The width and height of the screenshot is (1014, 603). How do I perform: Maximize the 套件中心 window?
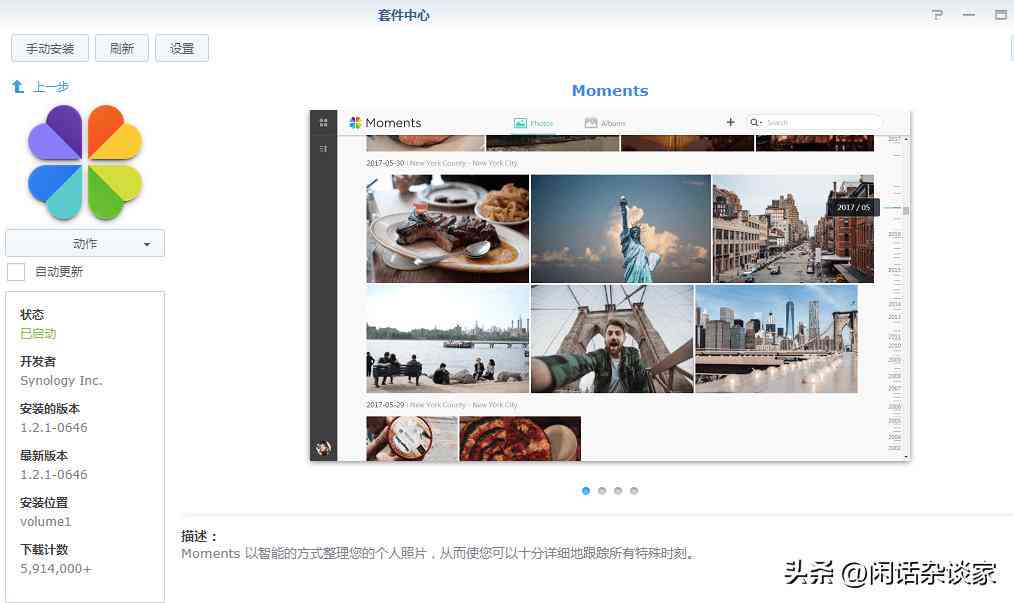pos(1000,14)
